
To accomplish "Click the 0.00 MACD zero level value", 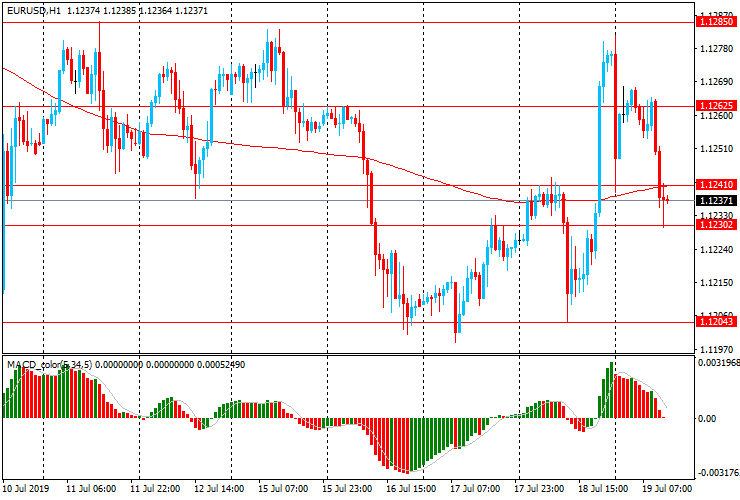I will (706, 419).
